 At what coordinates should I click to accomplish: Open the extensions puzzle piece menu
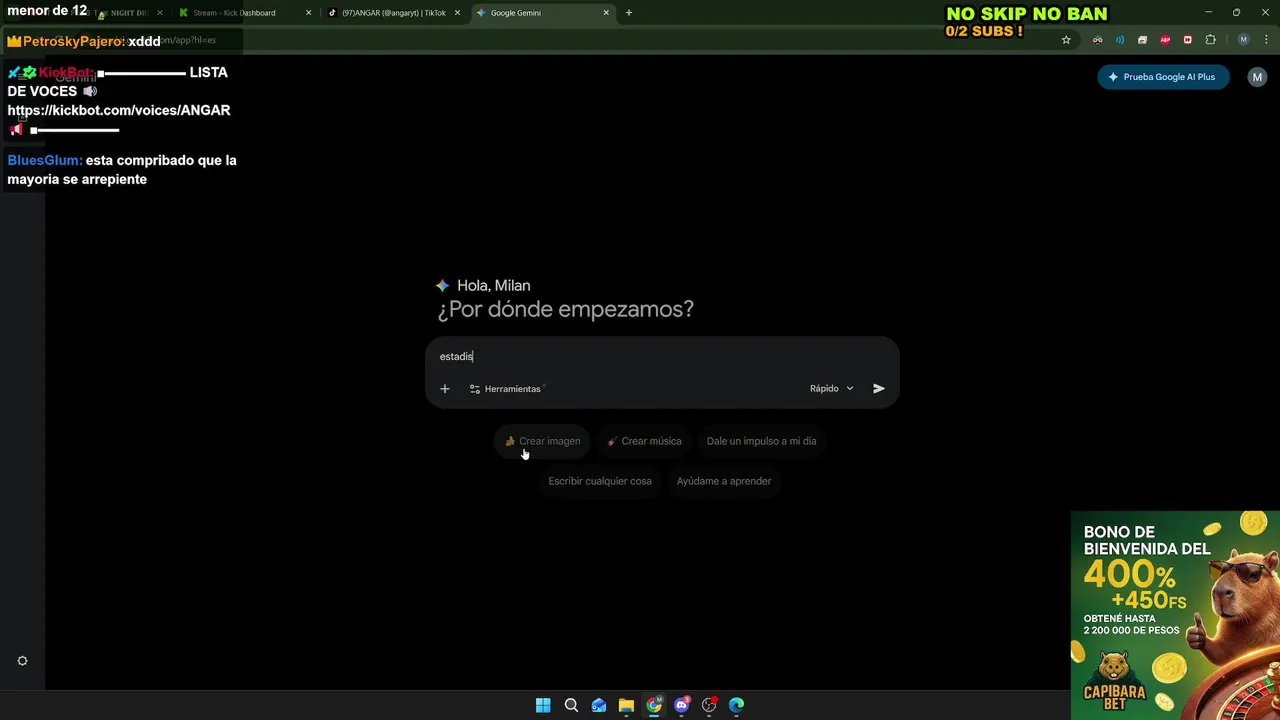[x=1210, y=40]
